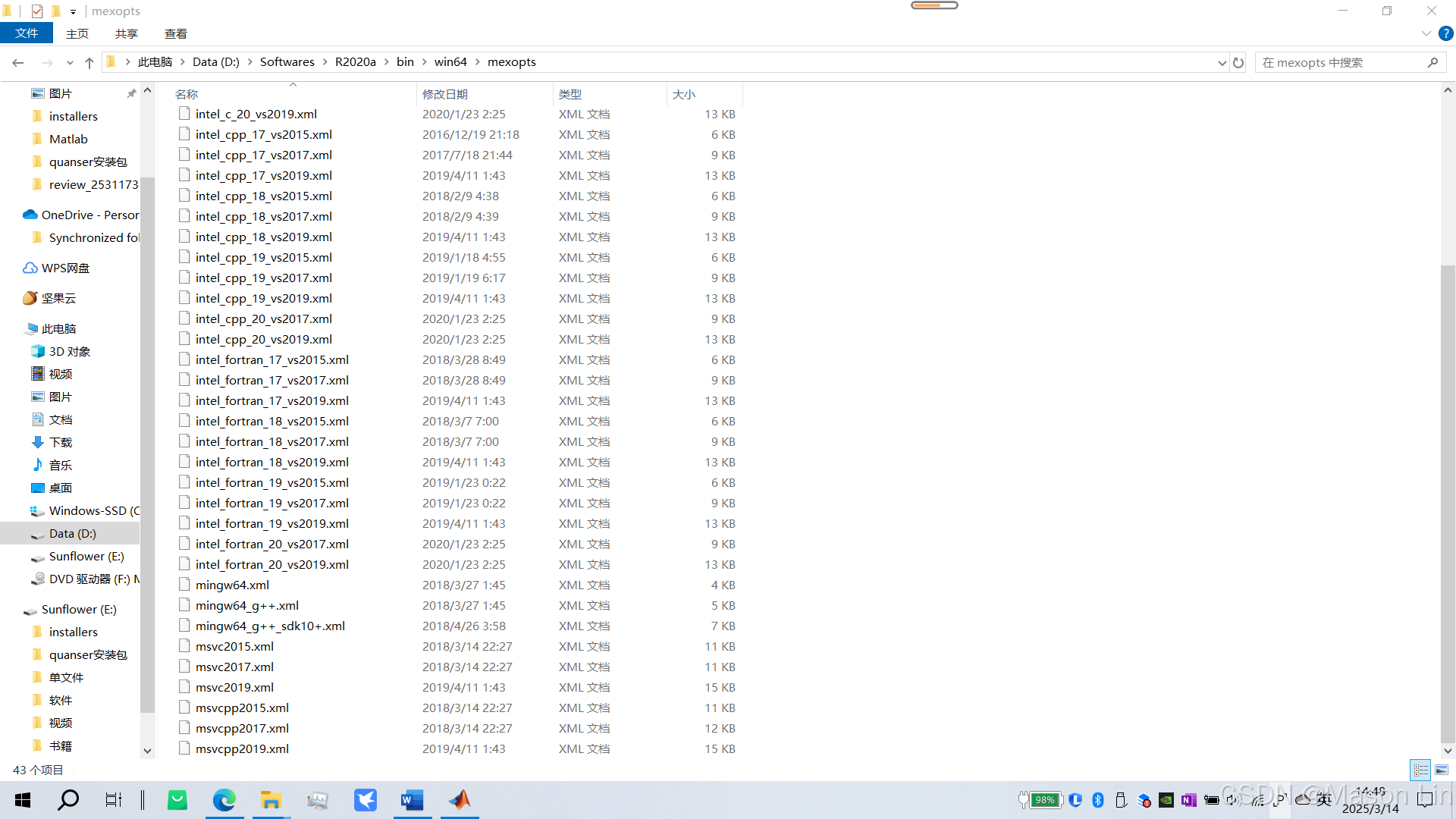Switch to the 查看 ribbon tab

point(175,33)
